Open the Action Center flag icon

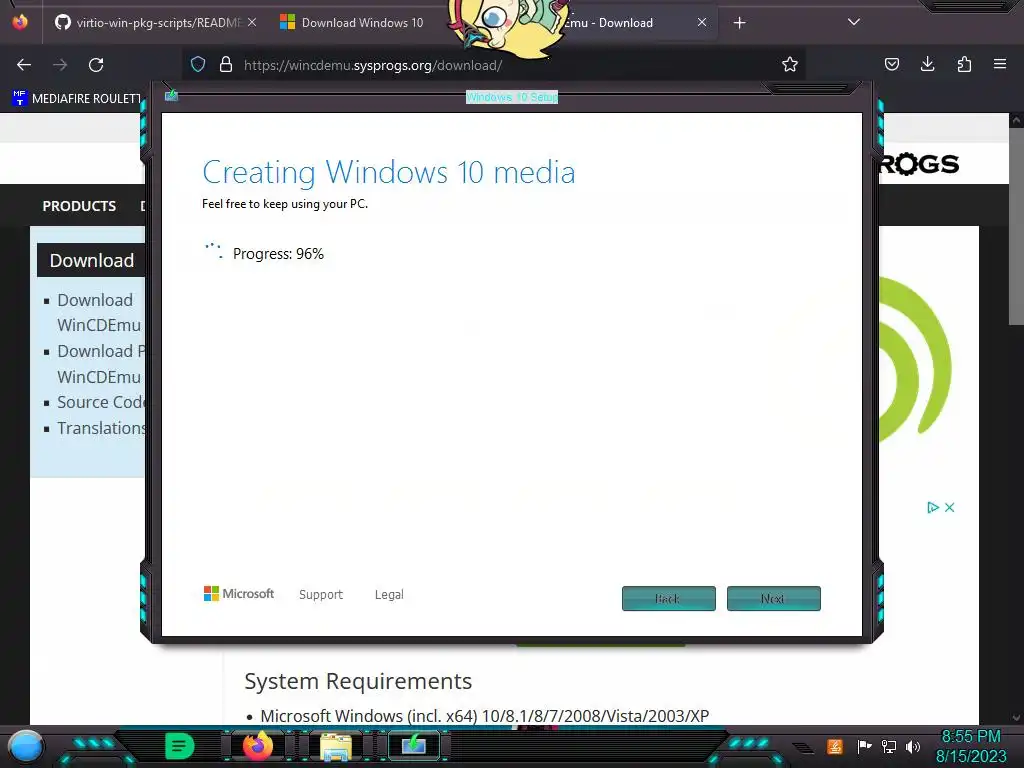click(864, 746)
